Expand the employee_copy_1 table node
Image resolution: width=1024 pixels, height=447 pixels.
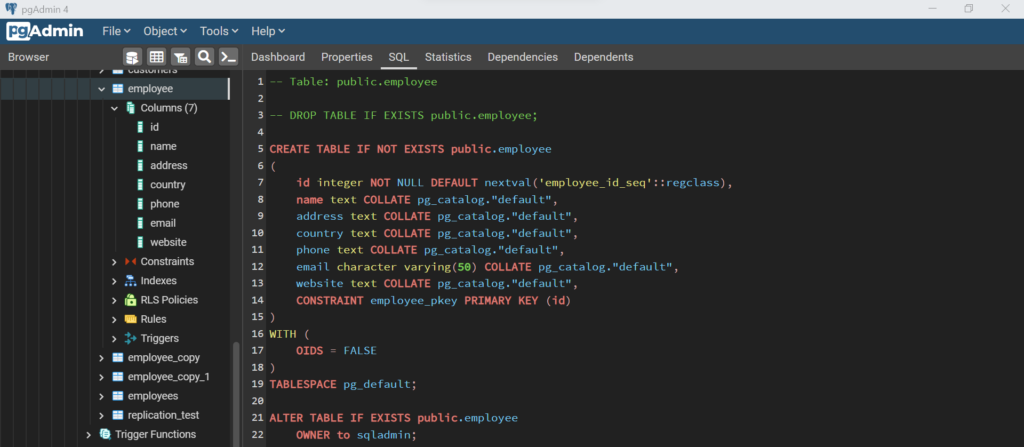tap(101, 376)
